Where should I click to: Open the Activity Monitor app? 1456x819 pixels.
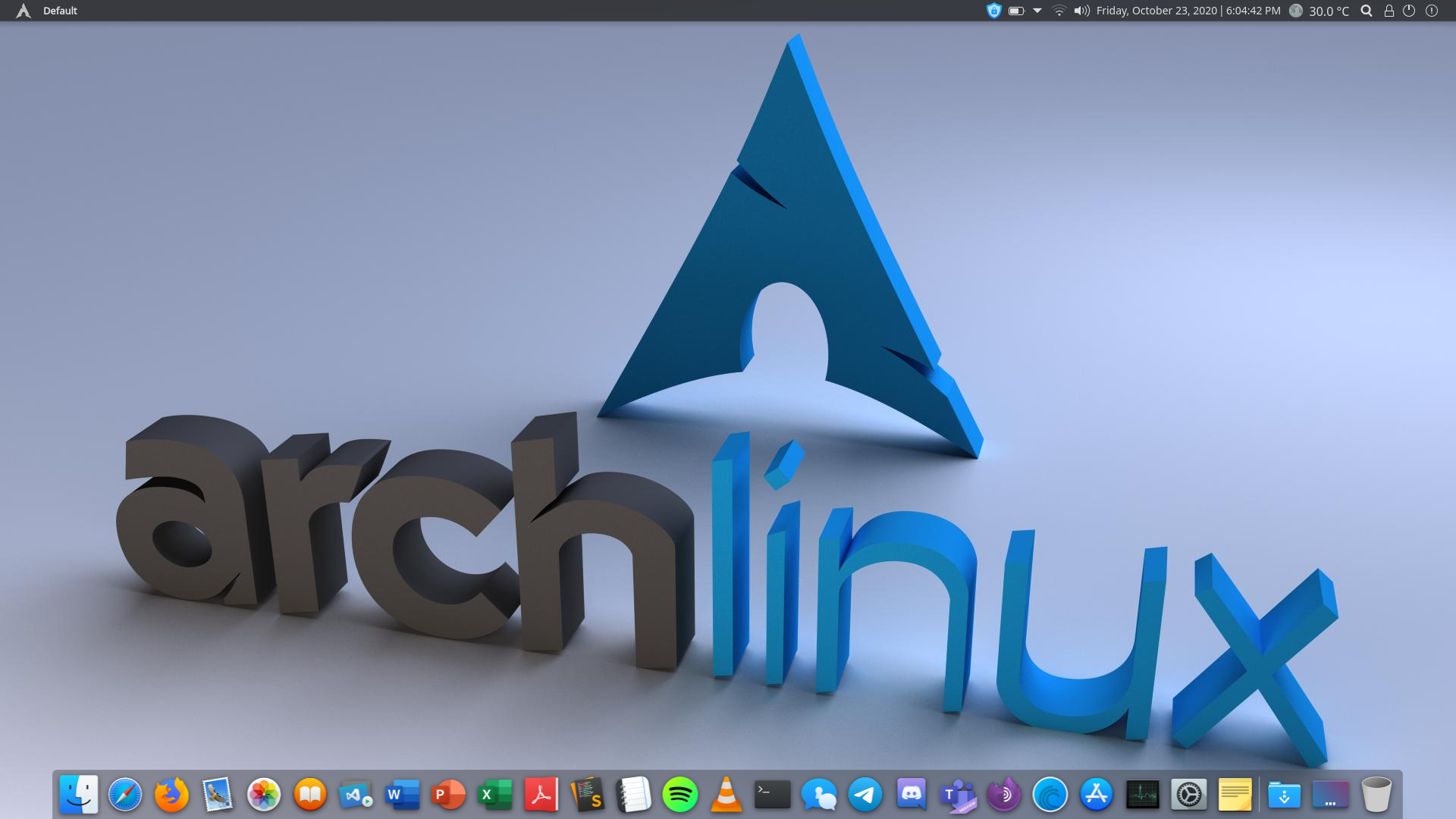tap(1141, 795)
